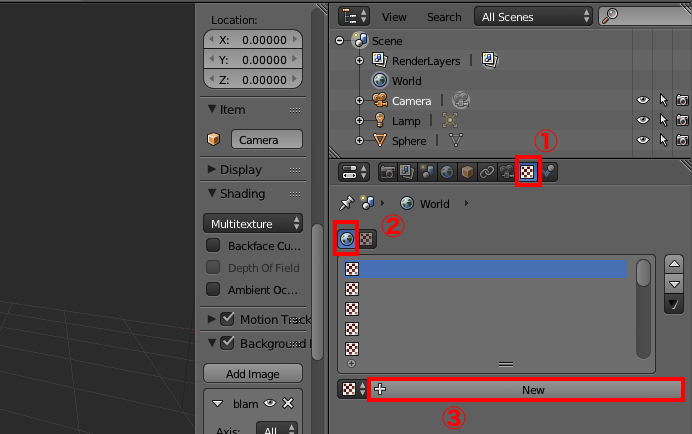Image resolution: width=692 pixels, height=434 pixels.
Task: Expand the Camera tree item
Action: click(x=359, y=101)
